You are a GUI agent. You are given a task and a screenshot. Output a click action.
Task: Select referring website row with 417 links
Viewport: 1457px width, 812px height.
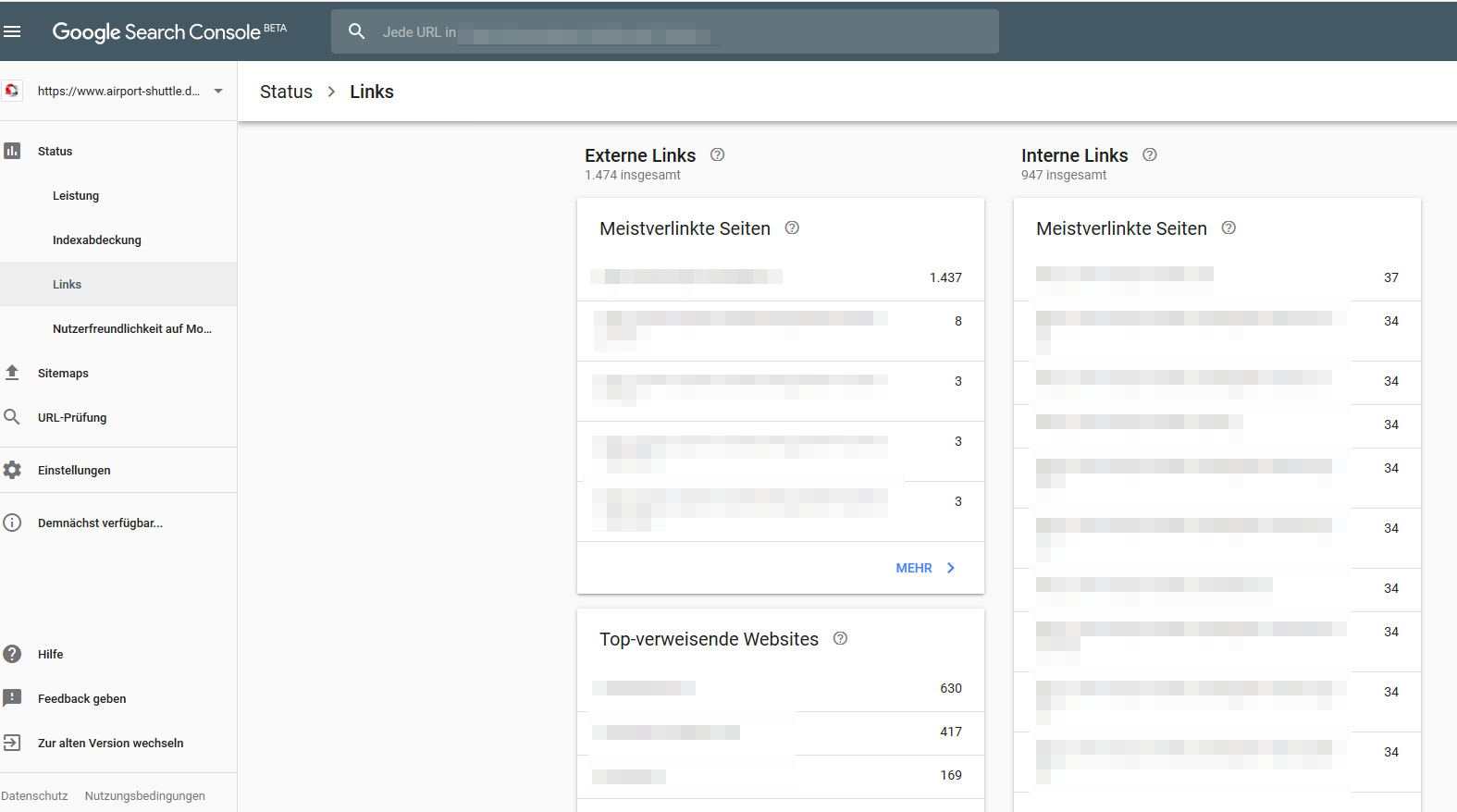pos(781,732)
